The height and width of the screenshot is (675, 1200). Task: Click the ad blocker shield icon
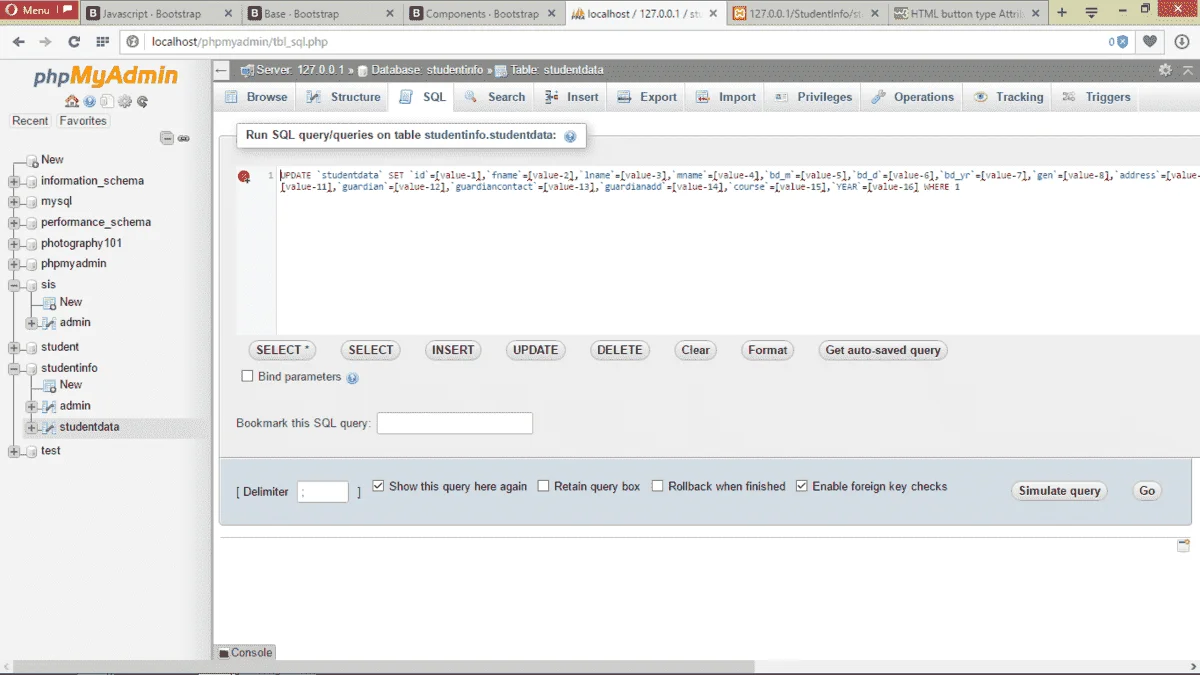[1122, 42]
